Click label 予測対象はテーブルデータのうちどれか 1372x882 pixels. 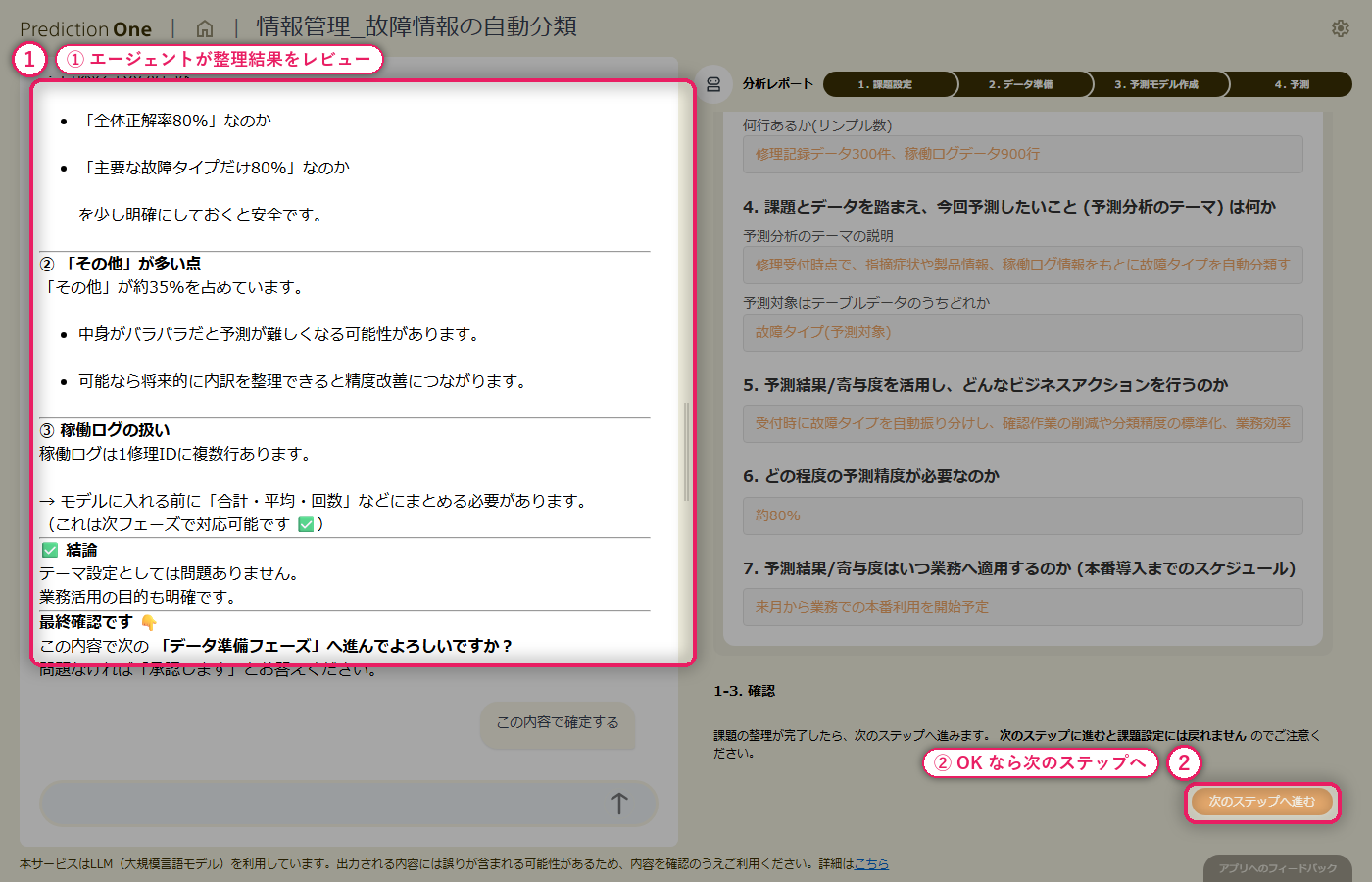tap(866, 303)
